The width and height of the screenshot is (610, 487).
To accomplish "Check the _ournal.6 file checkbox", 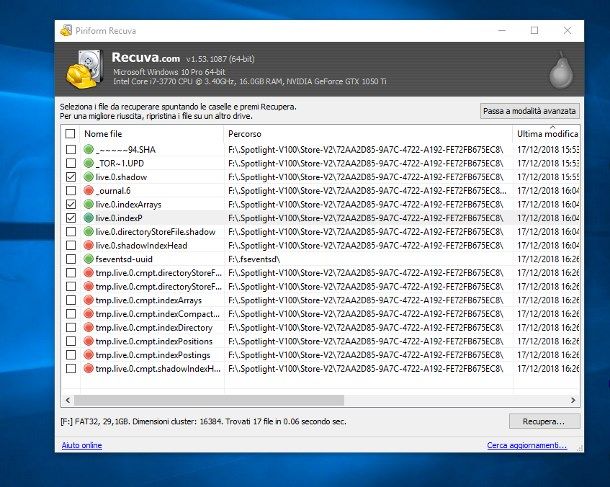I will (71, 191).
